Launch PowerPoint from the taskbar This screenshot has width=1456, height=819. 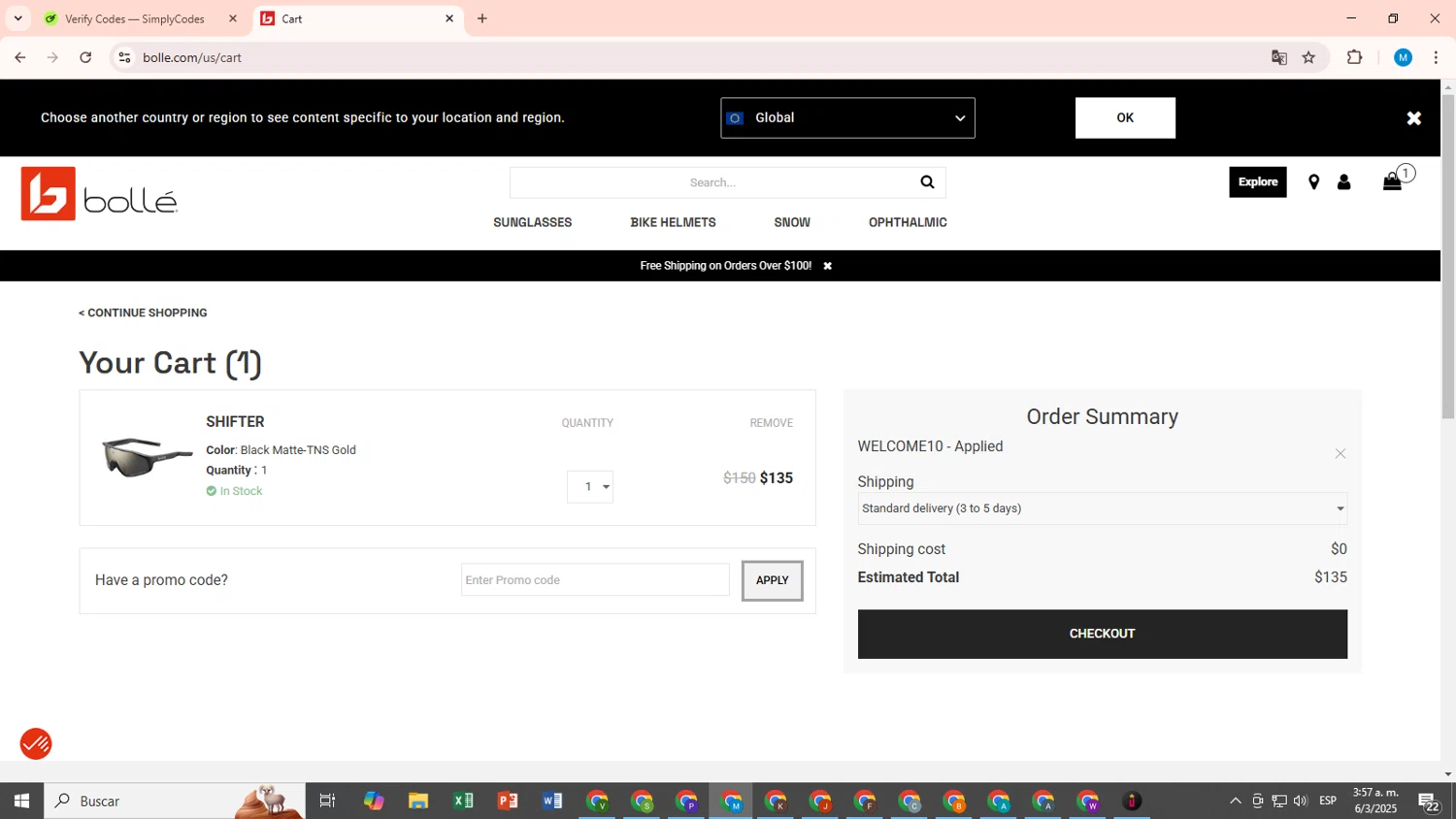(508, 801)
